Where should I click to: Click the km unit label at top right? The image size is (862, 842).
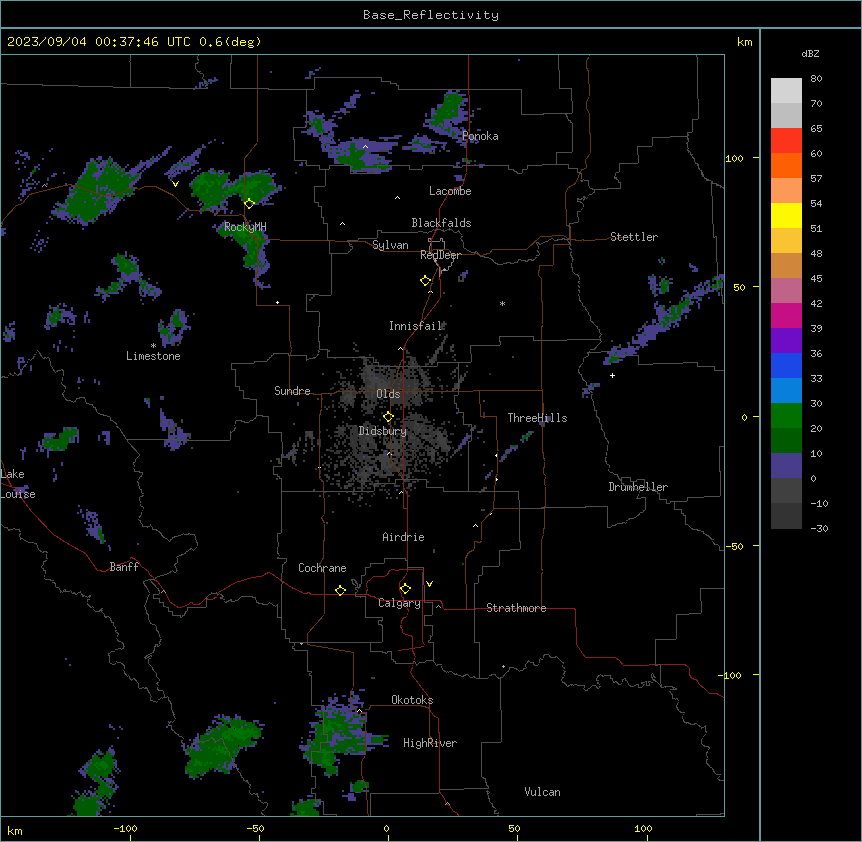click(x=745, y=42)
